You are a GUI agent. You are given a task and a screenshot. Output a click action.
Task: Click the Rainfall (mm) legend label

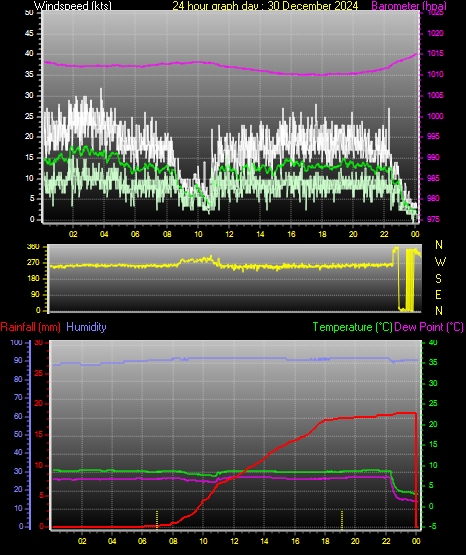pyautogui.click(x=30, y=327)
